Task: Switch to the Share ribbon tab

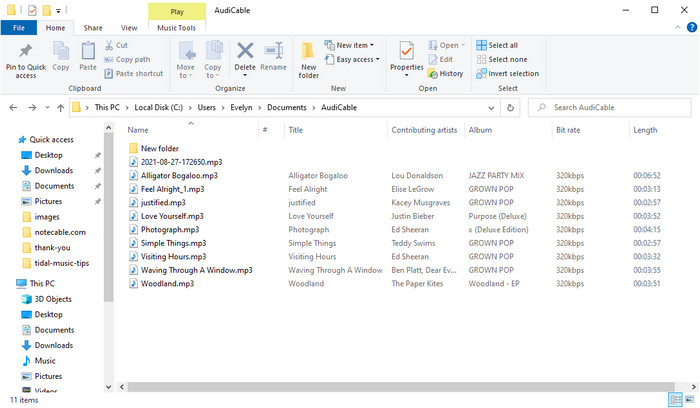Action: tap(93, 28)
